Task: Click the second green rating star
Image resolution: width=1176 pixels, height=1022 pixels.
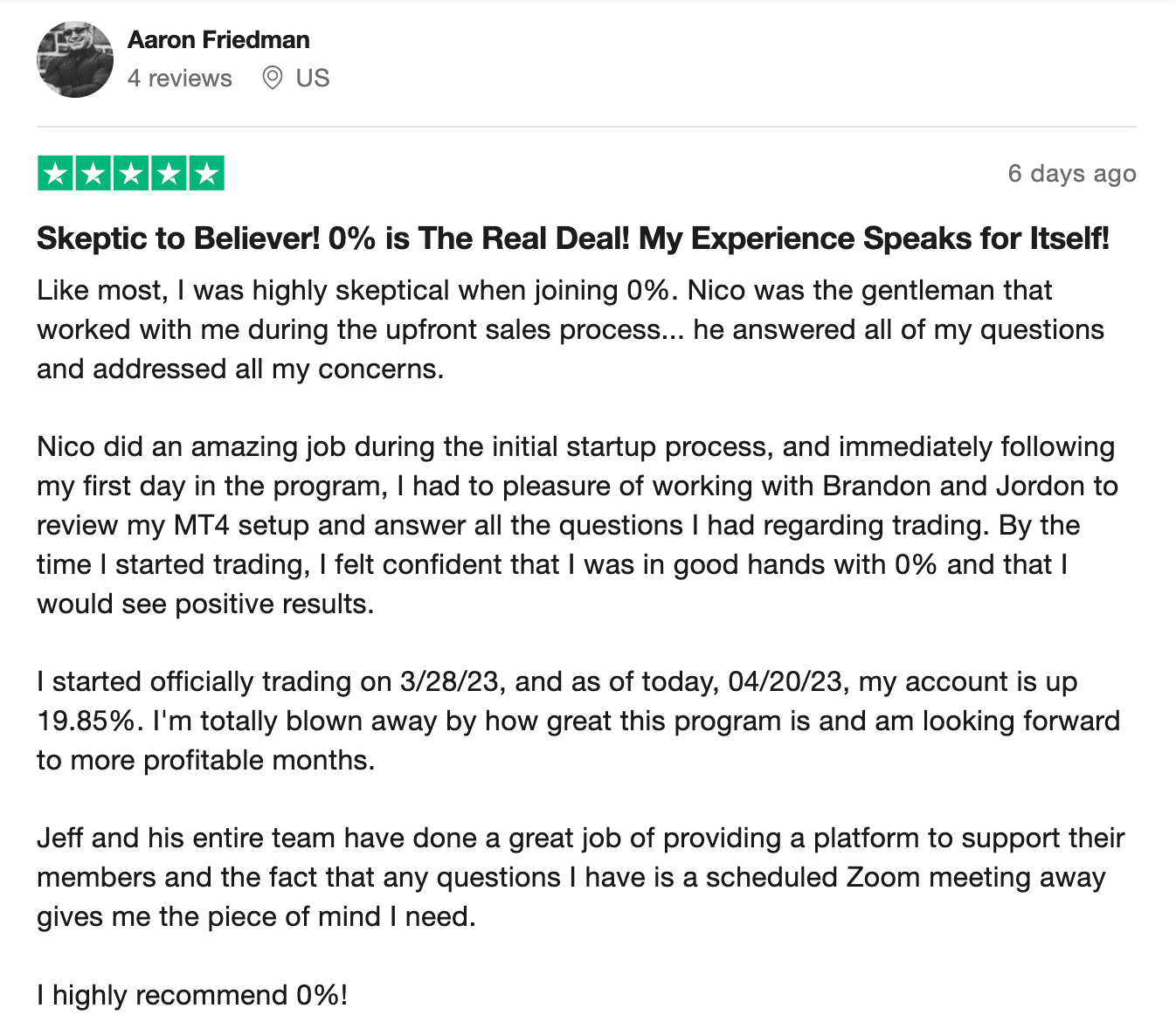Action: pyautogui.click(x=93, y=173)
